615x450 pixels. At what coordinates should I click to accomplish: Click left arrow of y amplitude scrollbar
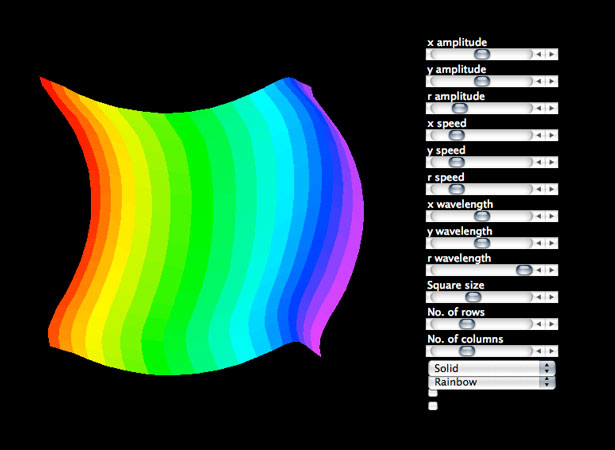(x=539, y=81)
